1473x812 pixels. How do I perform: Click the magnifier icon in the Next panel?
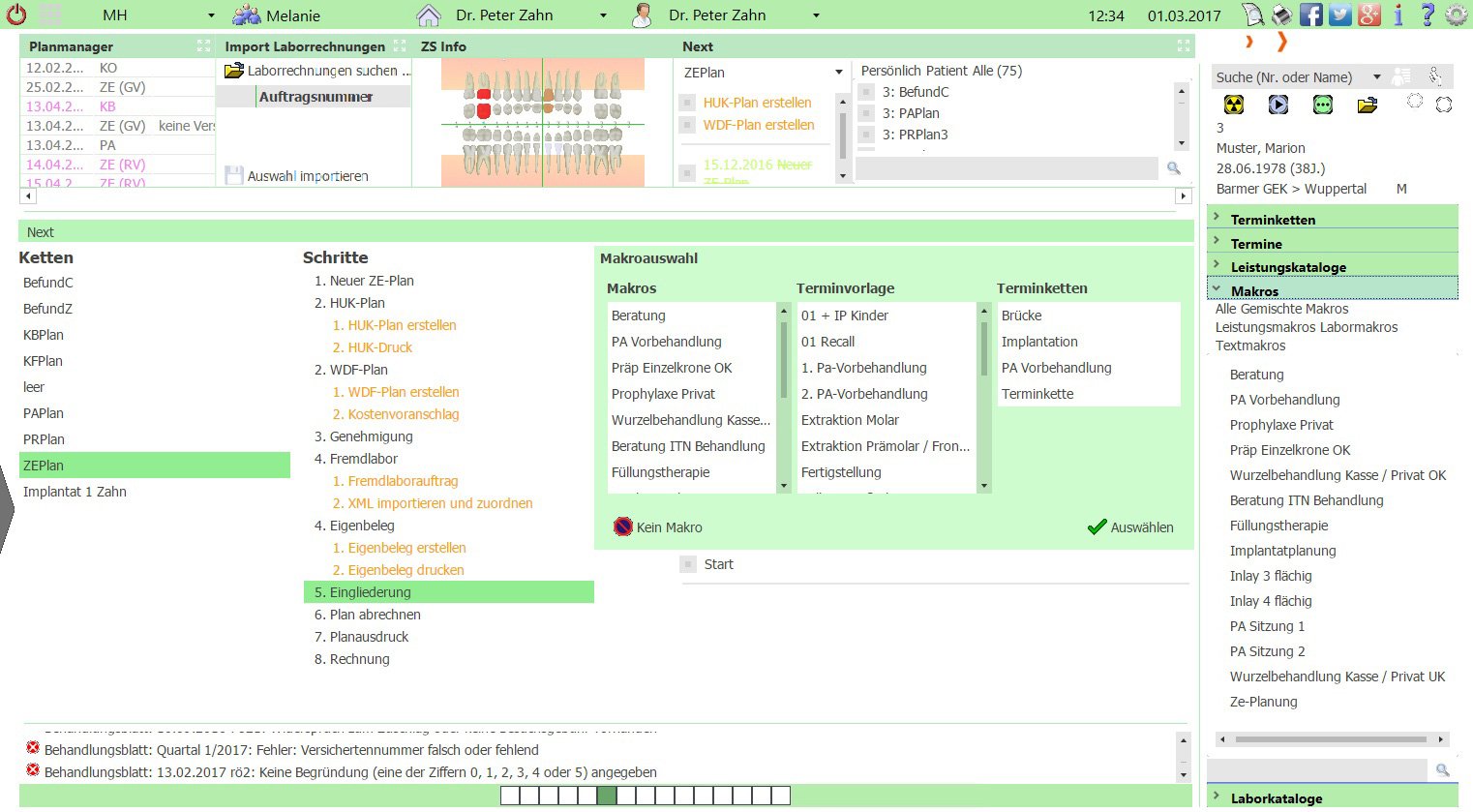(1174, 168)
